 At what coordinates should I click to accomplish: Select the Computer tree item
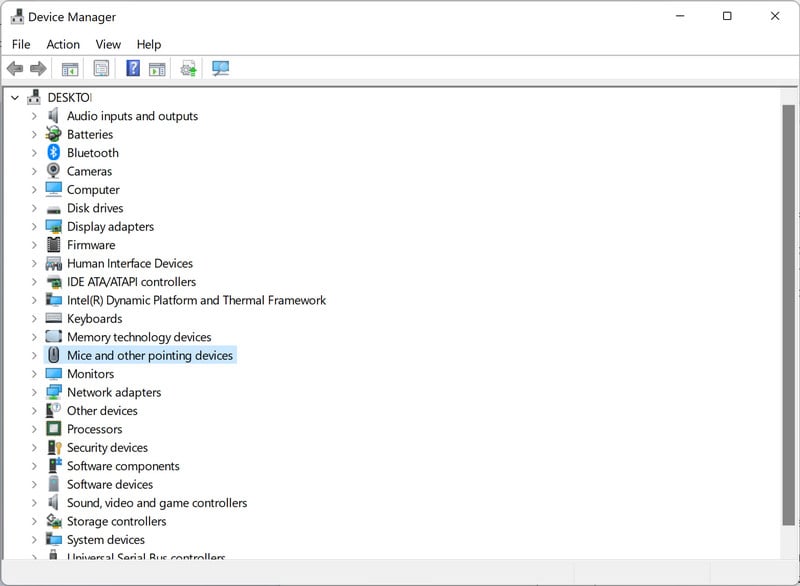point(93,190)
